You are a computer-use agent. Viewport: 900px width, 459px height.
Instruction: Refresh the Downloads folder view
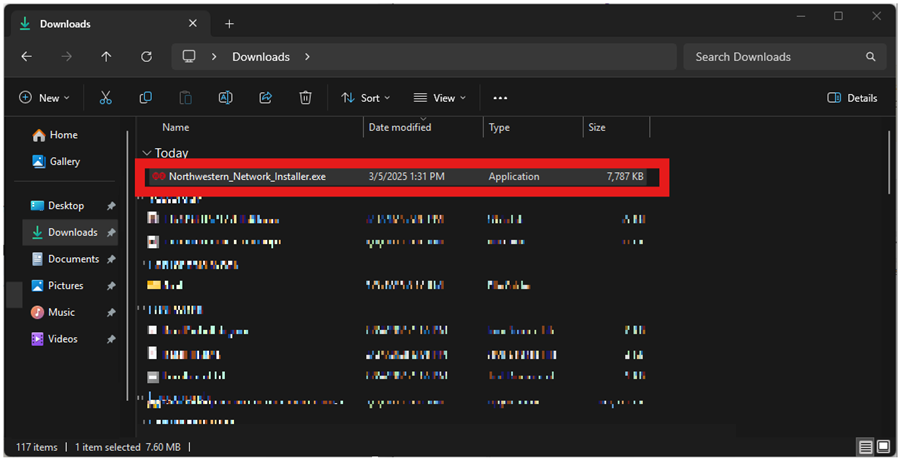[x=147, y=57]
